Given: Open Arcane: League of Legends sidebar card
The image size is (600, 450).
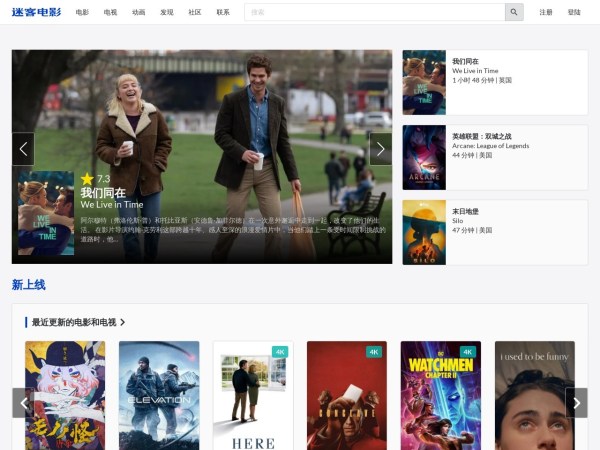Looking at the screenshot, I should pos(494,157).
